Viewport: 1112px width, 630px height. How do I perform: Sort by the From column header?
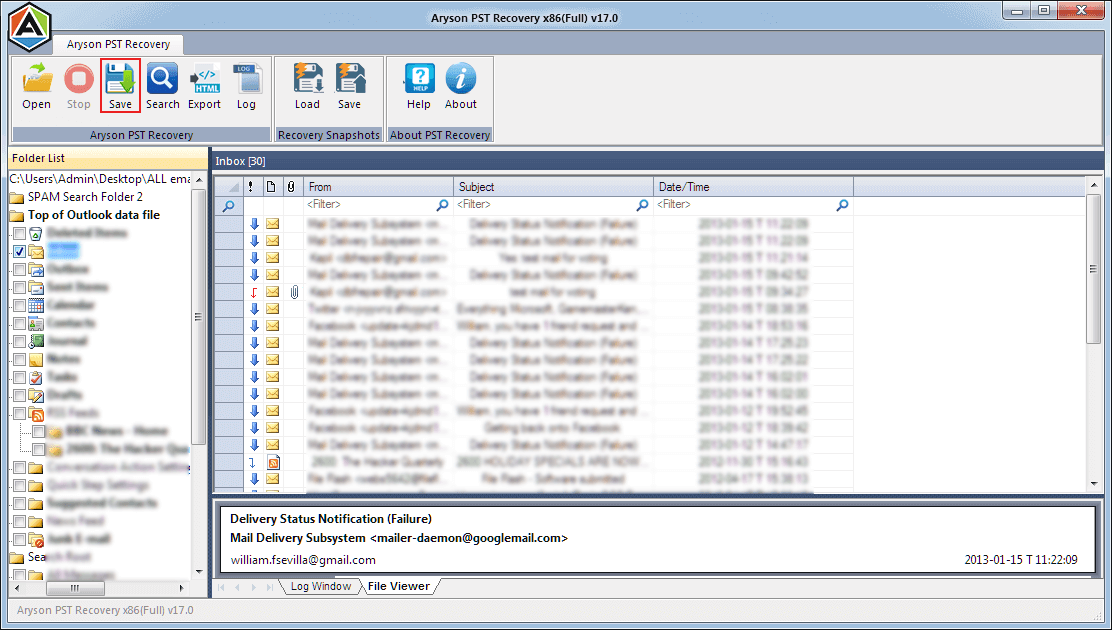coord(379,187)
